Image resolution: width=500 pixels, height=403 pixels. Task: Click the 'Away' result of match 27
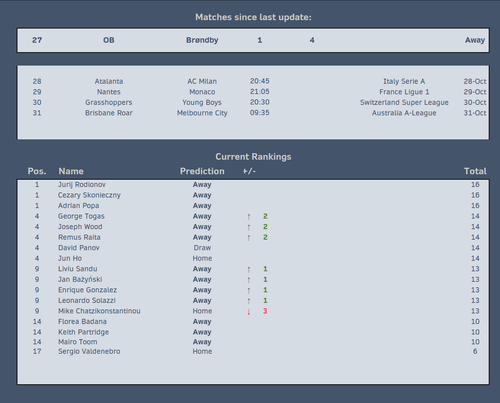coord(475,40)
